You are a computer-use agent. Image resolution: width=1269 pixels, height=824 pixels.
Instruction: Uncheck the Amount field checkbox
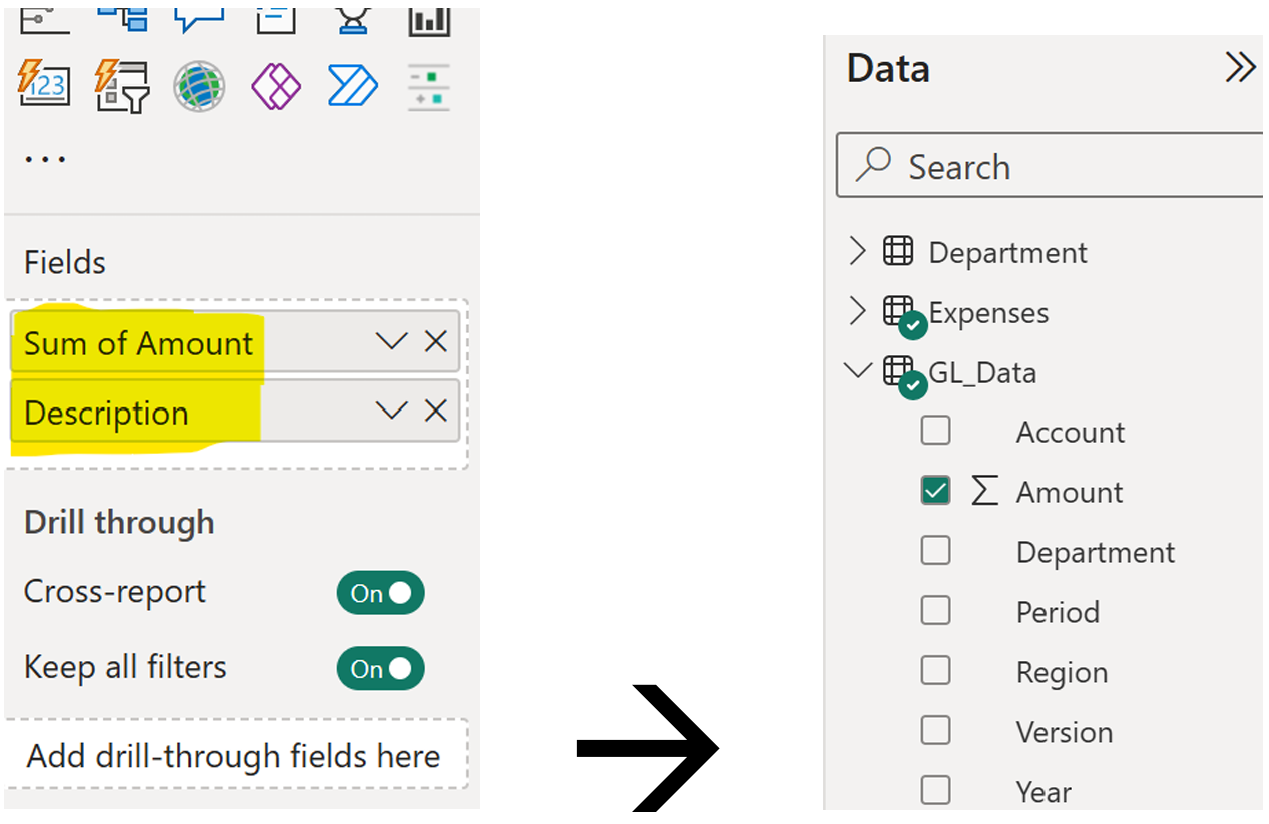point(936,491)
